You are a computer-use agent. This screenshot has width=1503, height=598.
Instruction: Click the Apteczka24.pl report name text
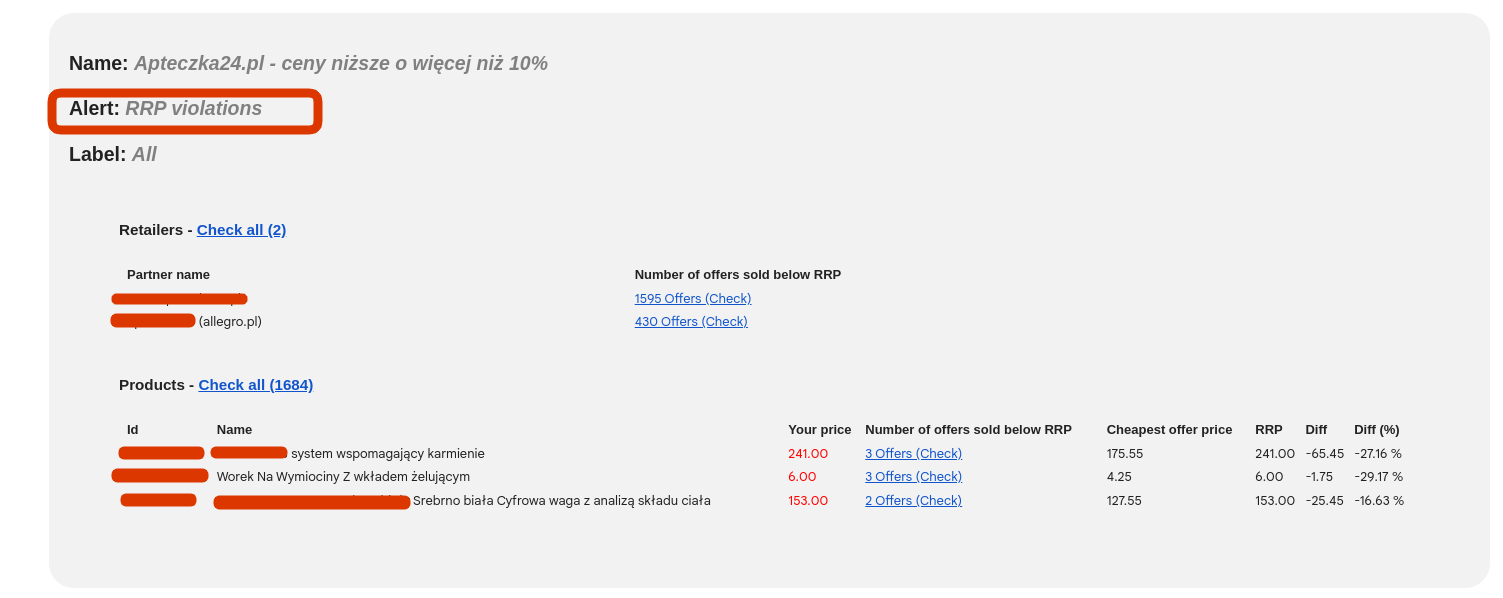(341, 64)
